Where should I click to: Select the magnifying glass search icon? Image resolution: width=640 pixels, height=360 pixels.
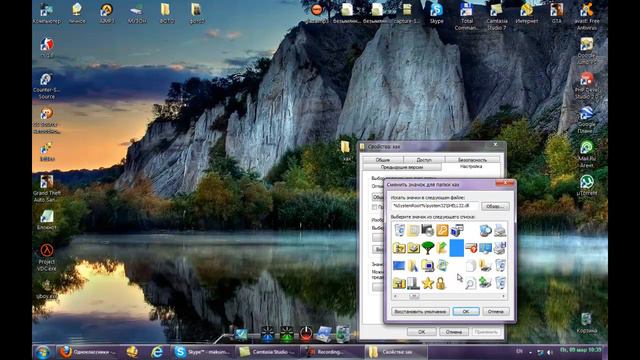point(471,283)
